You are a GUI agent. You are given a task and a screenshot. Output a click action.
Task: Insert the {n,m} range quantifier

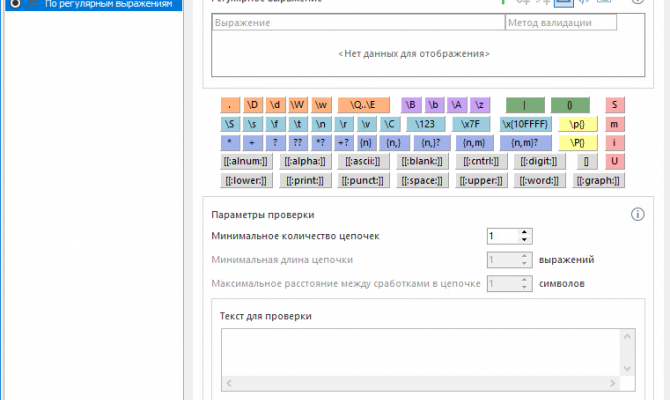[474, 143]
